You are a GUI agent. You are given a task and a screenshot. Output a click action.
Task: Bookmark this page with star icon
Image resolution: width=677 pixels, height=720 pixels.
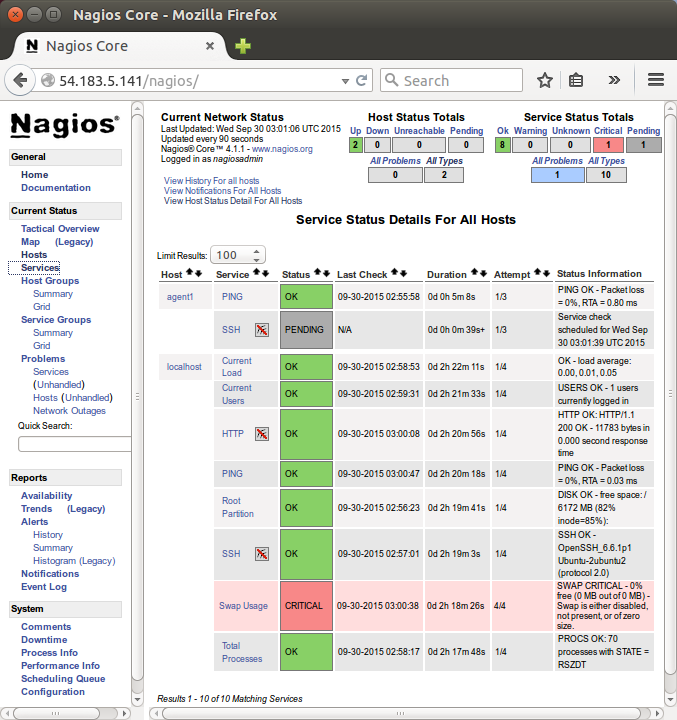coord(545,80)
